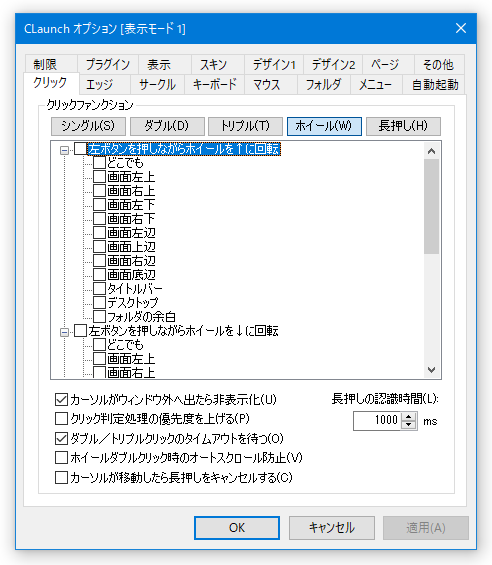Tick the 画面底辺 checkbox
Image resolution: width=492 pixels, height=565 pixels.
point(99,275)
